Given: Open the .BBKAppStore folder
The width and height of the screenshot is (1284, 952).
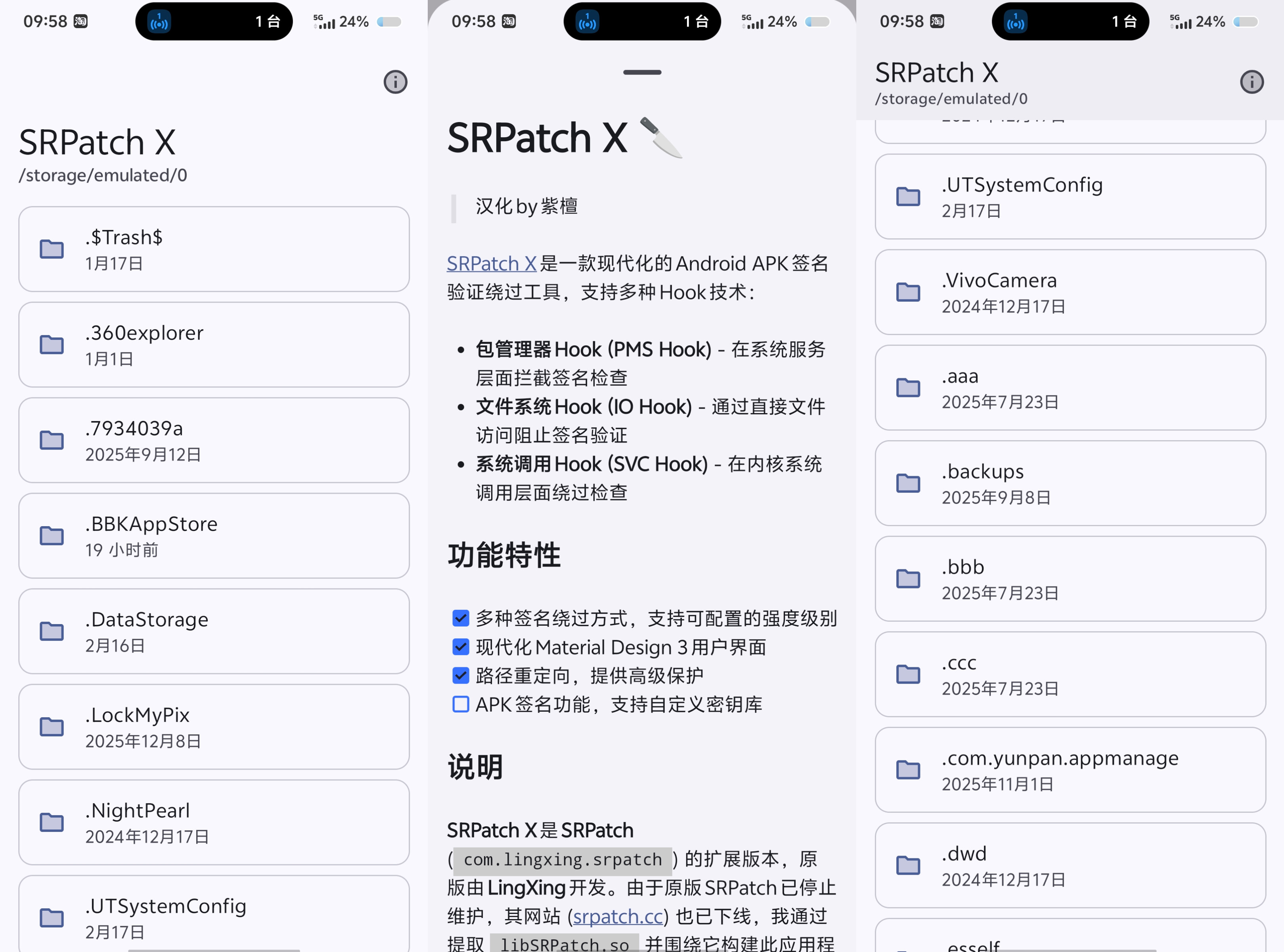Looking at the screenshot, I should pyautogui.click(x=213, y=535).
